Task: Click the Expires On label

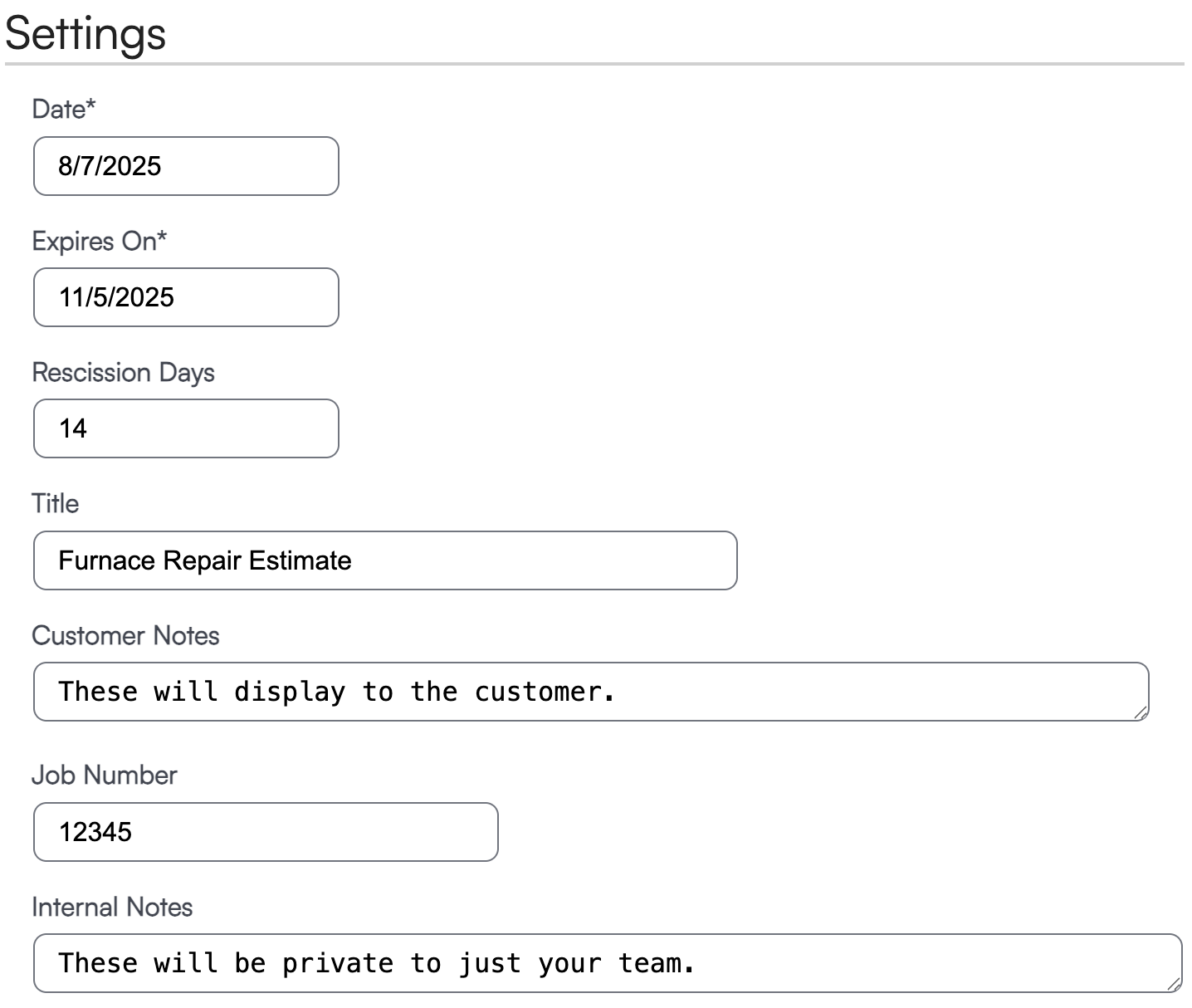Action: click(x=93, y=241)
